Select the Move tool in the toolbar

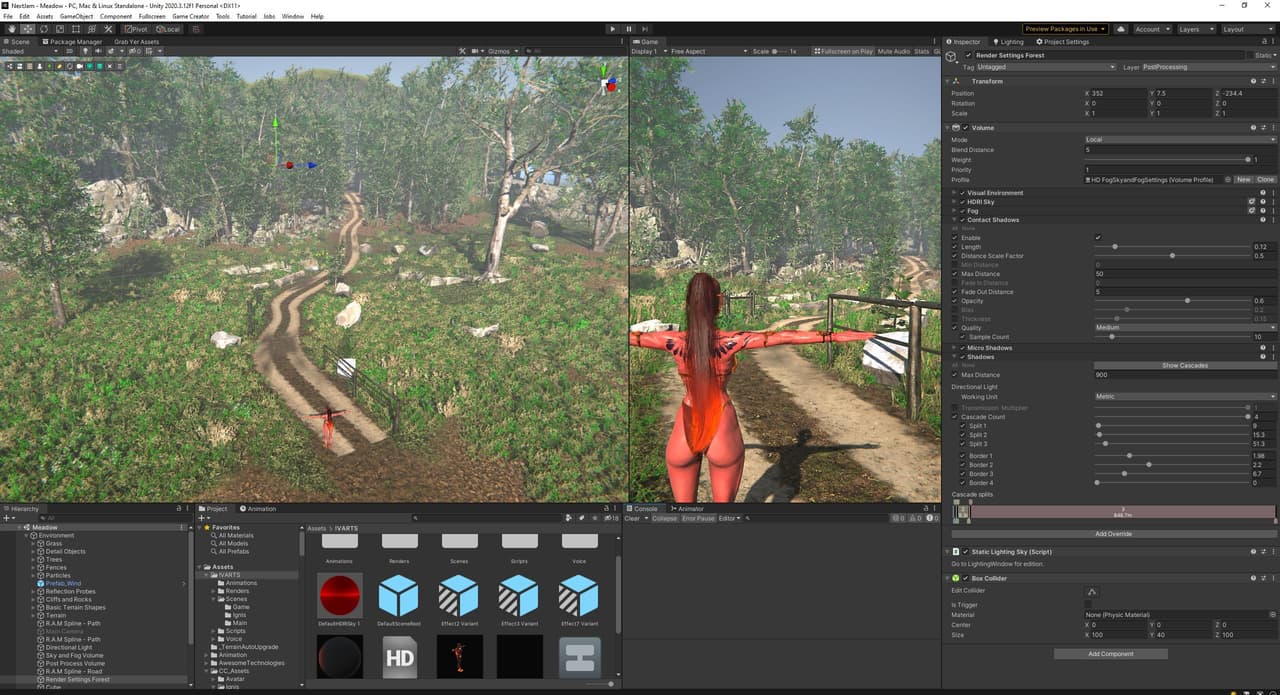(28, 29)
